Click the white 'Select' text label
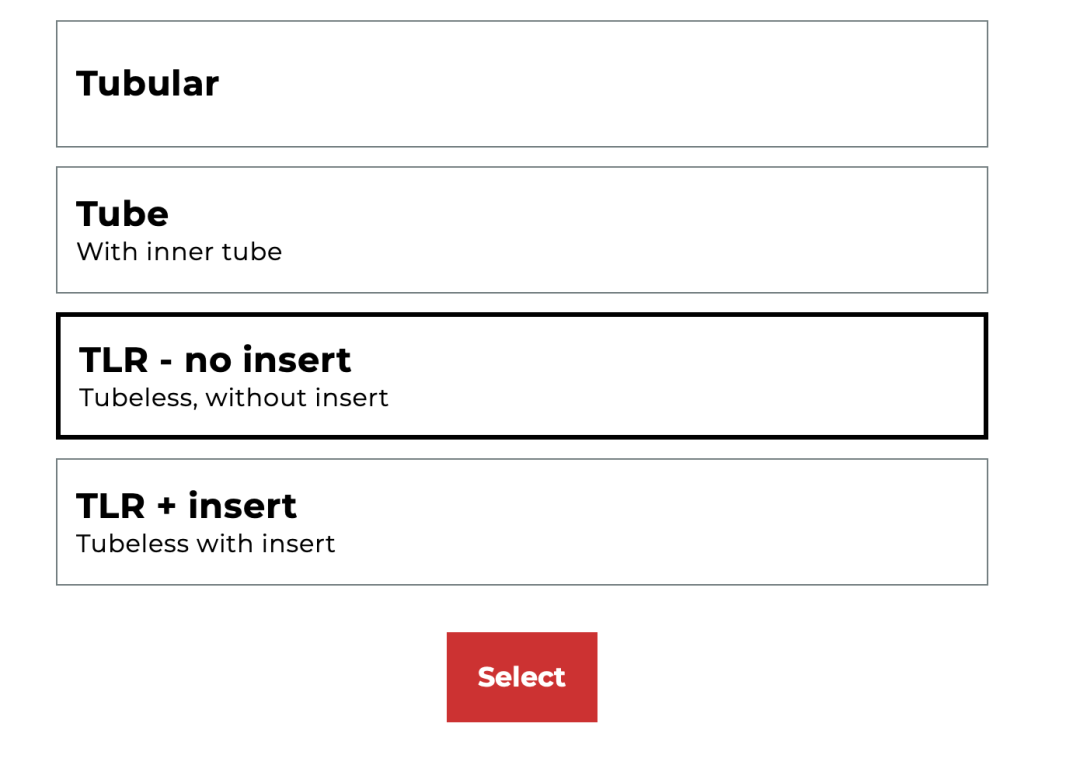 (x=521, y=677)
